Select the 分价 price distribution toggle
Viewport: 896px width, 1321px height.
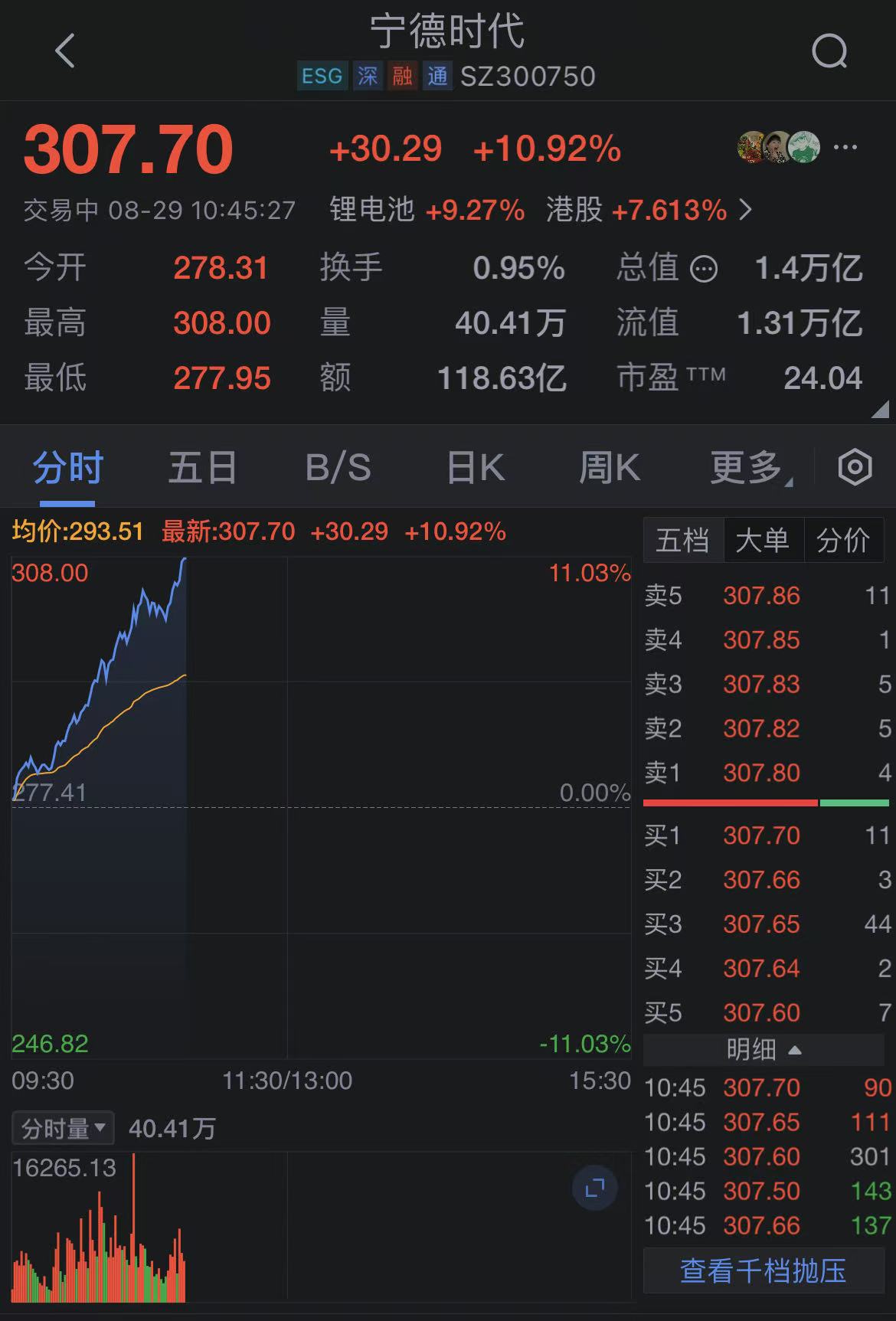click(x=842, y=541)
